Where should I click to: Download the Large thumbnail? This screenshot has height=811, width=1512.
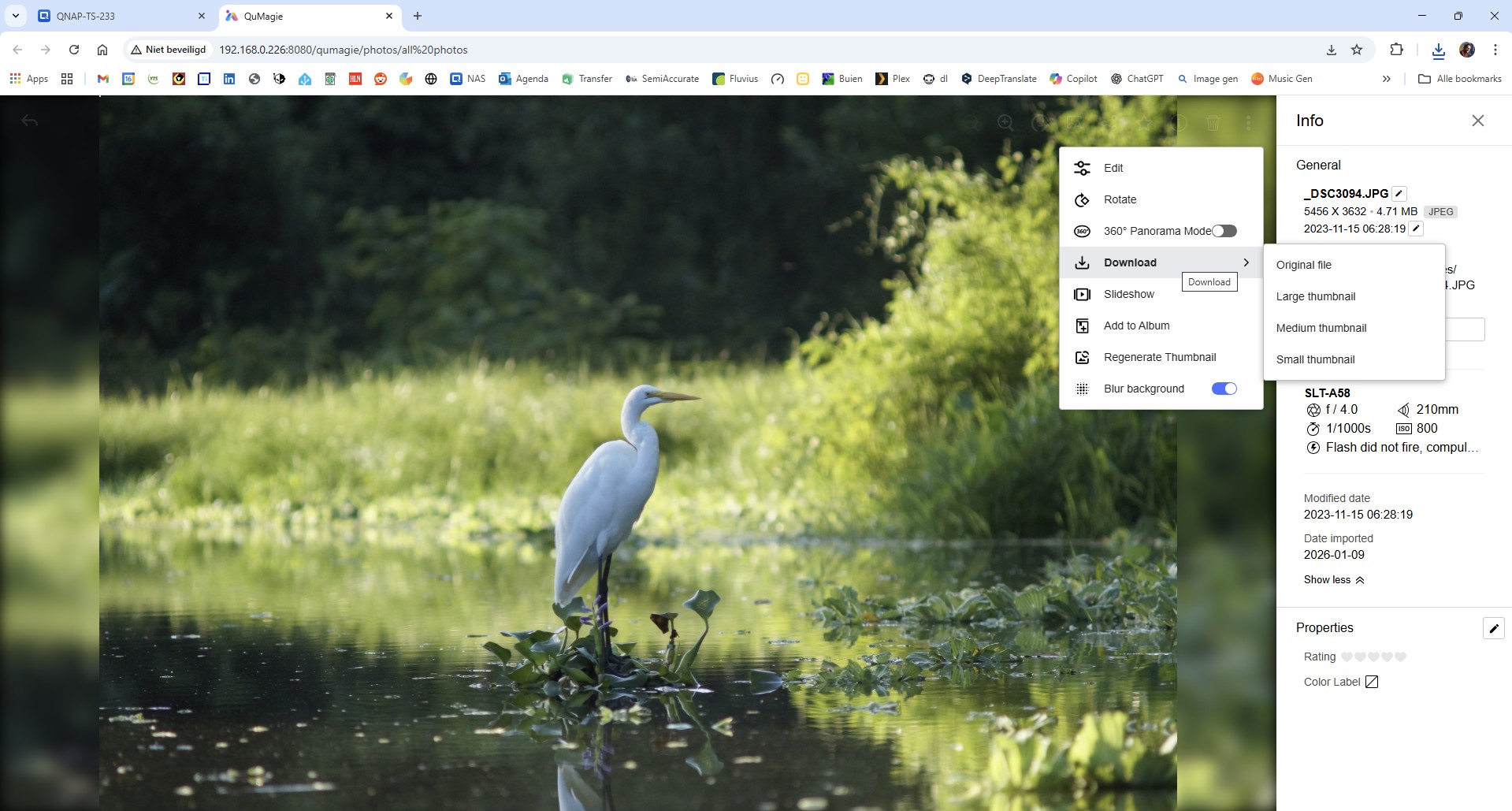(x=1354, y=296)
